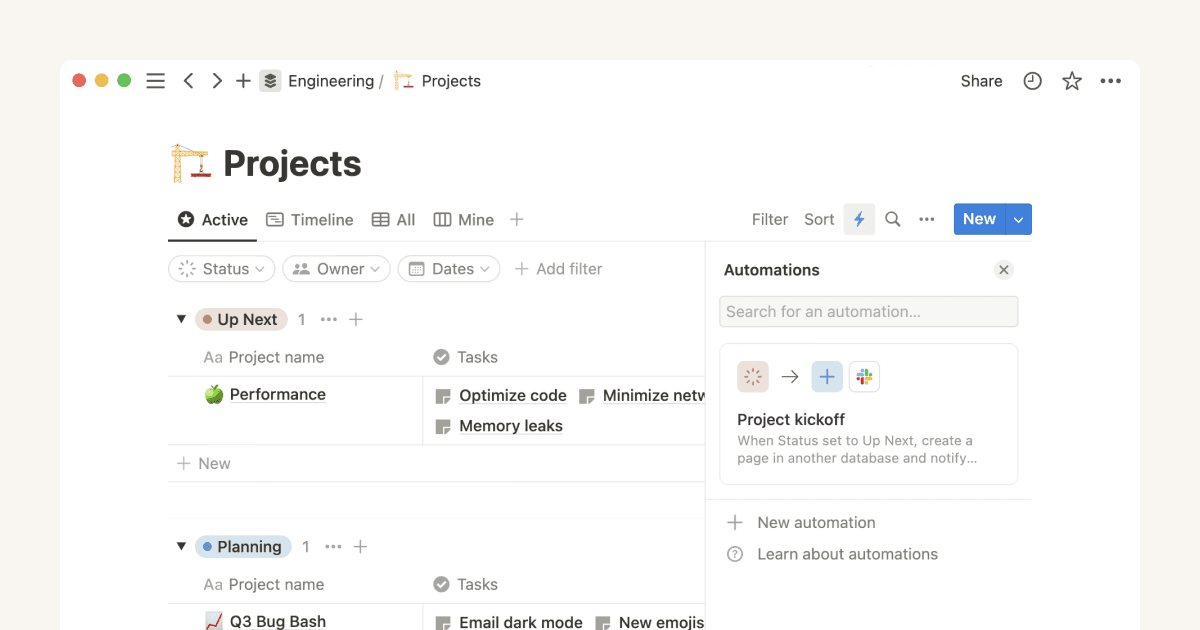Open the Owner filter dropdown
The height and width of the screenshot is (630, 1200).
point(336,268)
